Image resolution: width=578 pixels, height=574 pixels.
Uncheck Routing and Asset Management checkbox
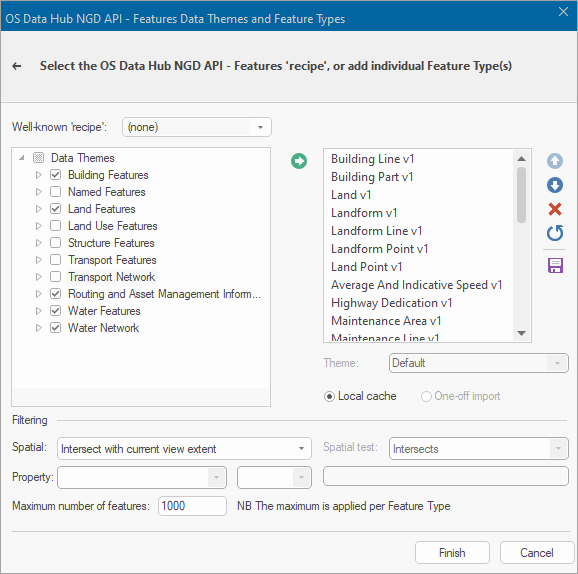[55, 294]
